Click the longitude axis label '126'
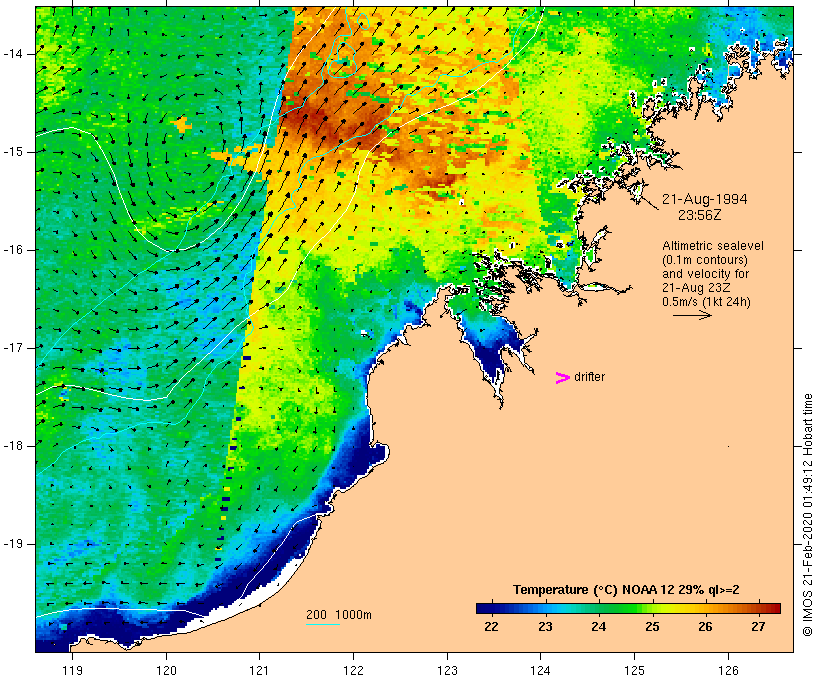This screenshot has height=680, width=820. [x=728, y=670]
